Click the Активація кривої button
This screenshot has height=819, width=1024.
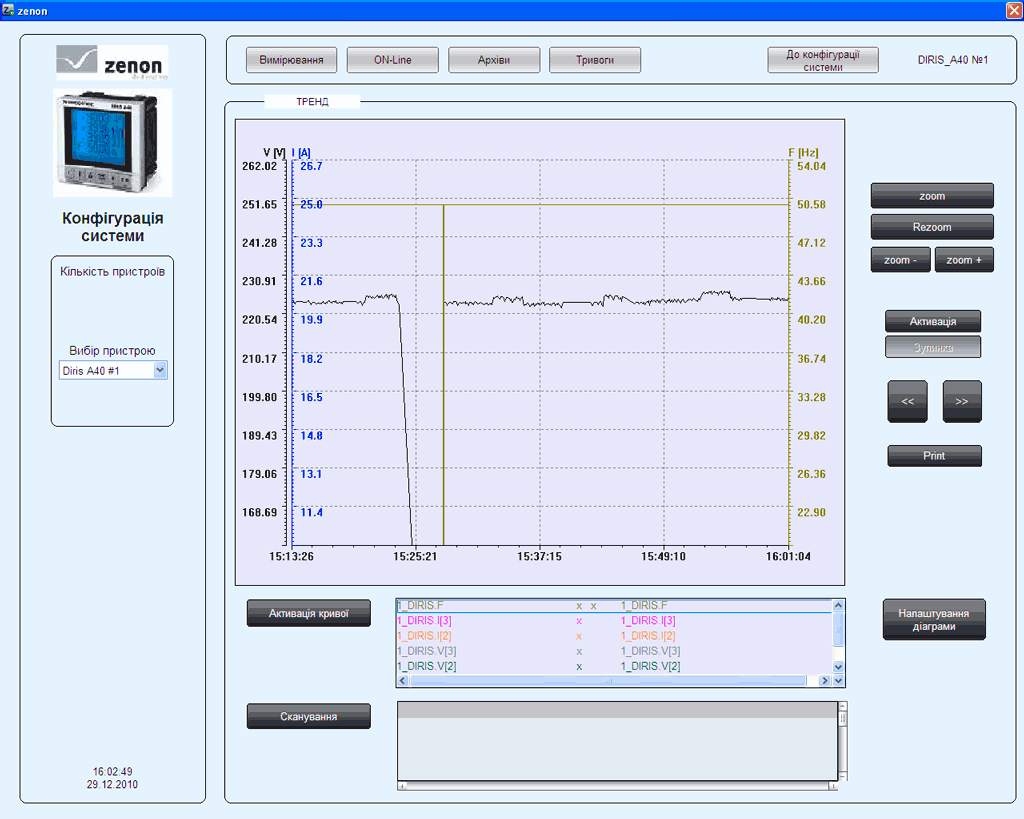coord(309,613)
